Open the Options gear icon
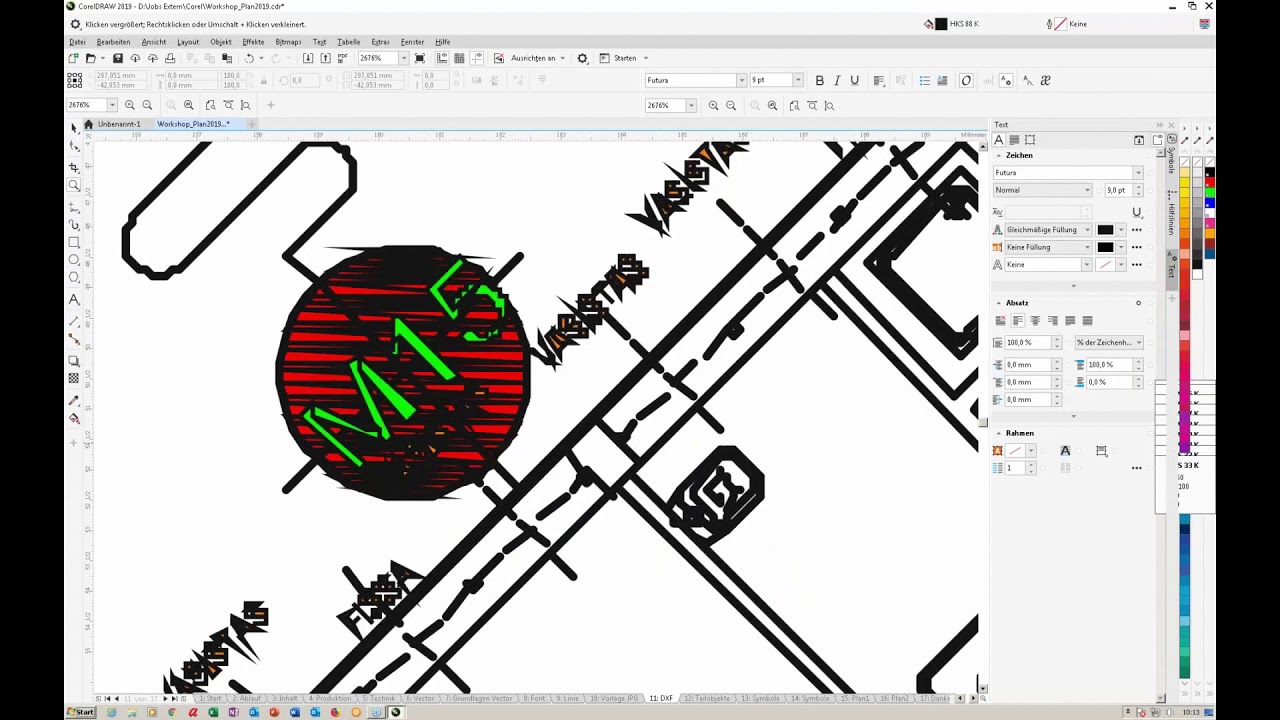This screenshot has width=1280, height=720. coord(583,58)
